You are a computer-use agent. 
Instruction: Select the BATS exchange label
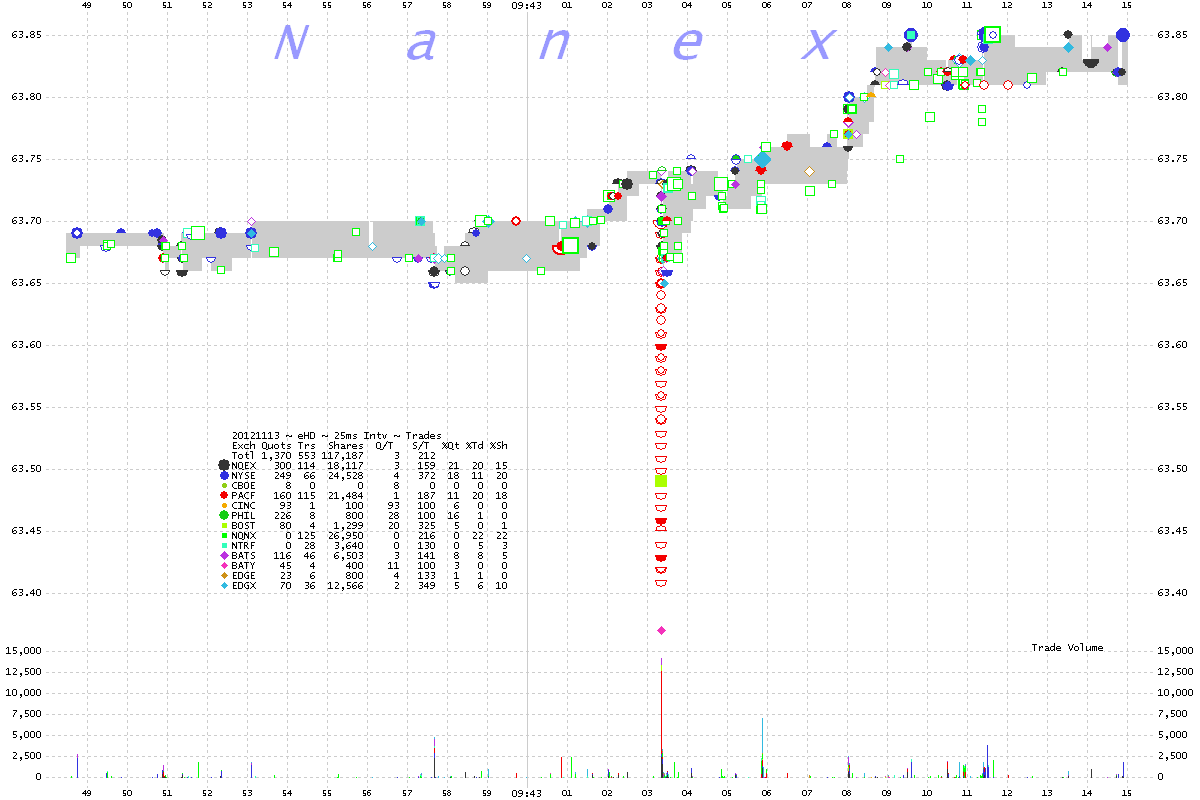(x=243, y=555)
